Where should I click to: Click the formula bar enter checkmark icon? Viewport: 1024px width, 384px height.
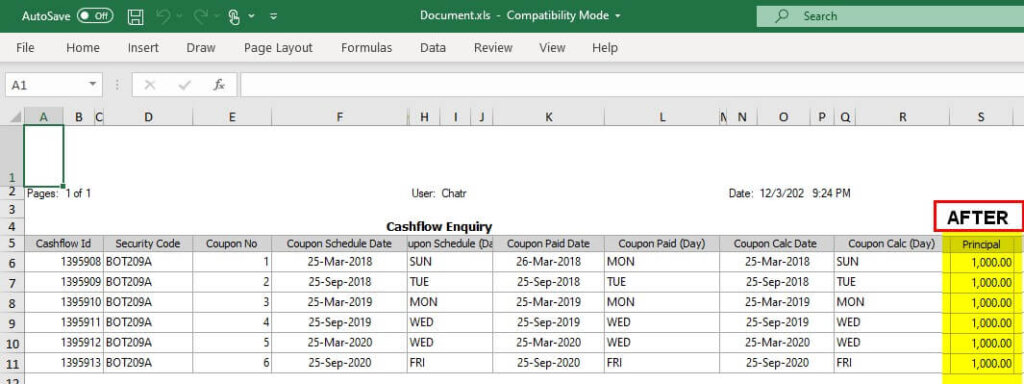click(x=184, y=85)
